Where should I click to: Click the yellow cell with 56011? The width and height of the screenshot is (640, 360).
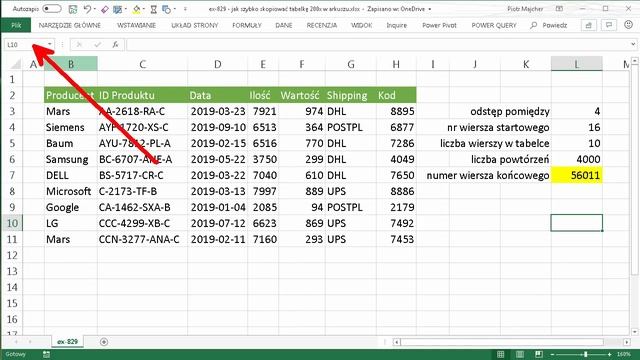point(576,176)
